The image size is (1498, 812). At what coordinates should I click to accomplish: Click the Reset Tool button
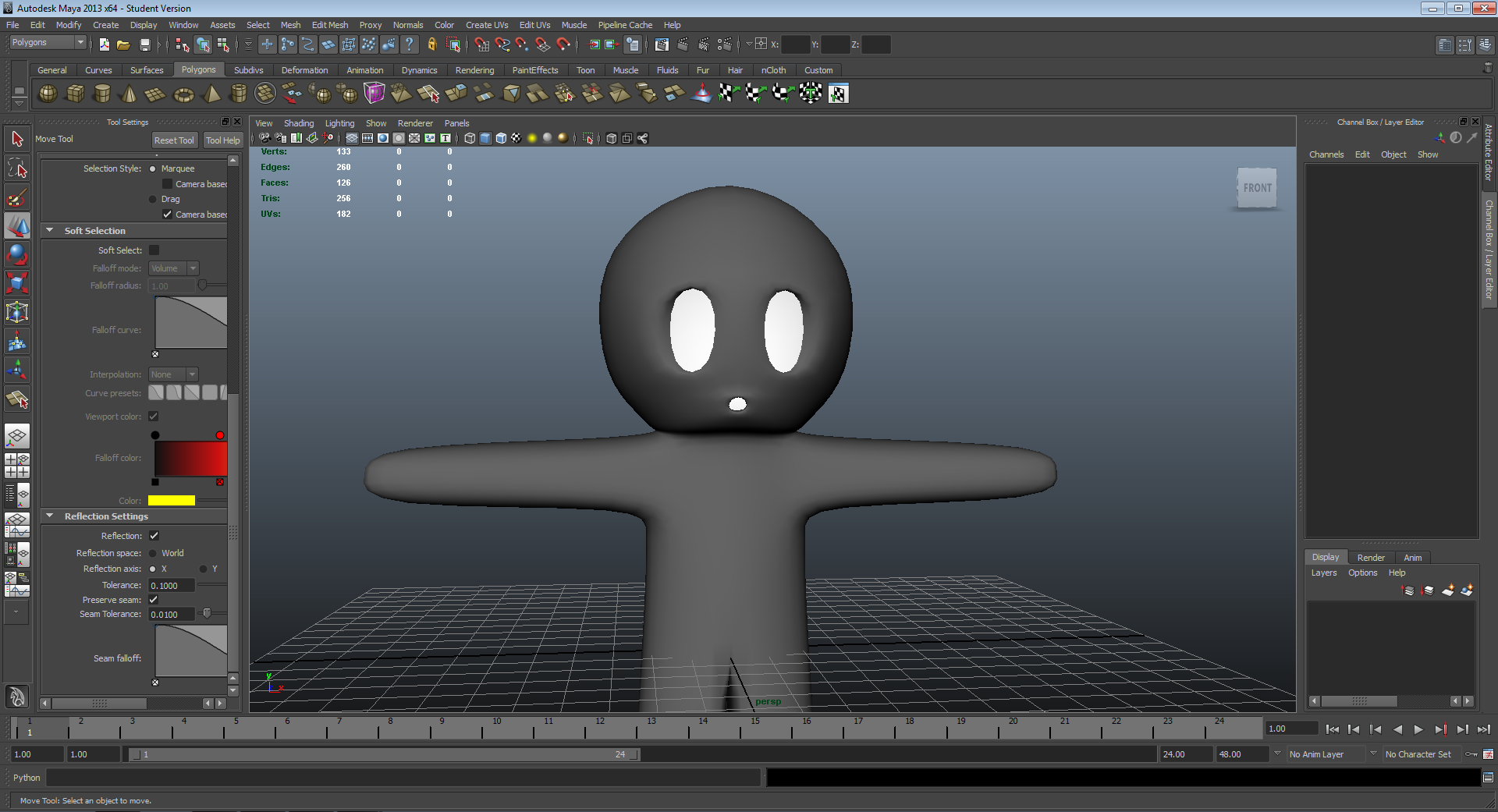[174, 140]
